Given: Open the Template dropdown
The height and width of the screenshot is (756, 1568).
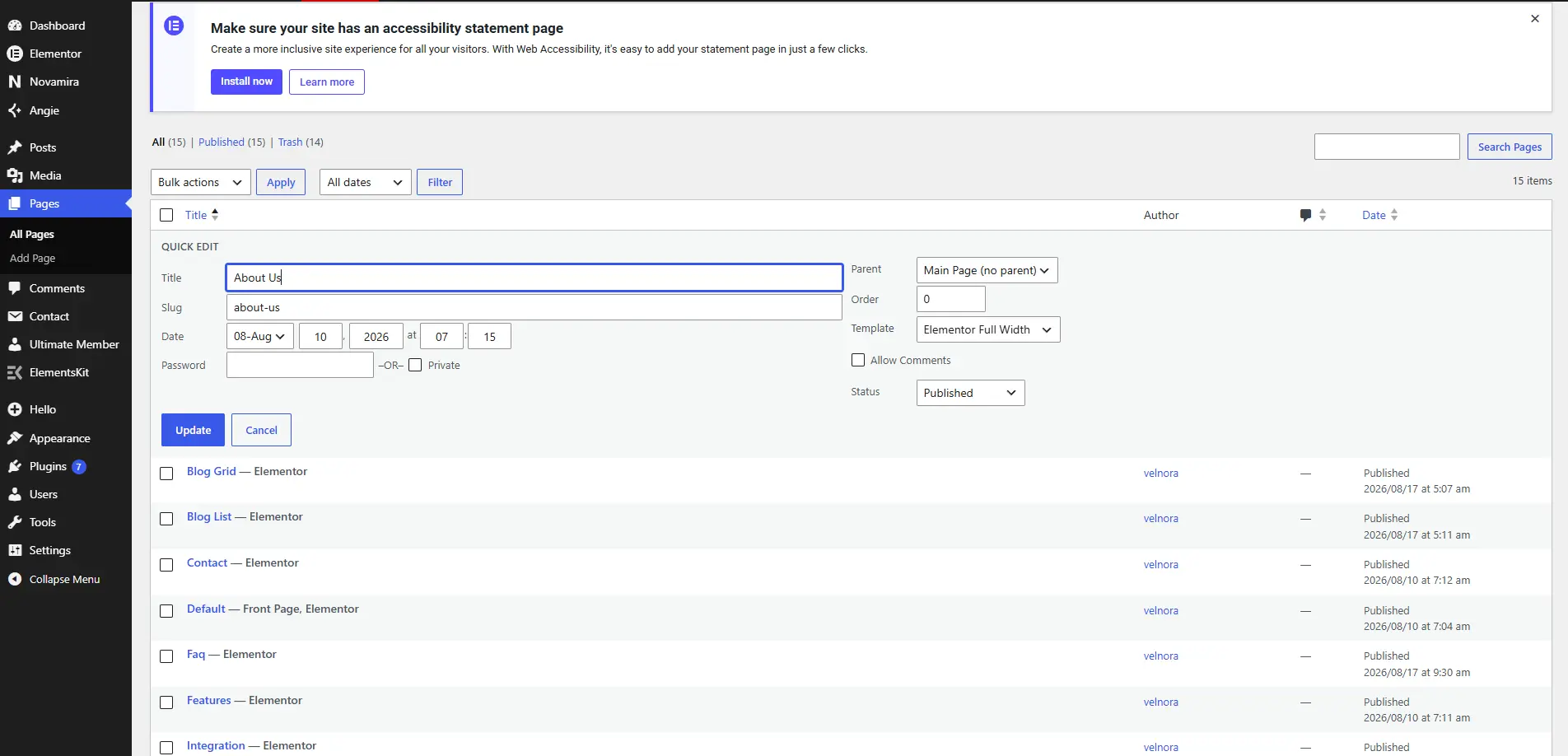Looking at the screenshot, I should [x=988, y=329].
